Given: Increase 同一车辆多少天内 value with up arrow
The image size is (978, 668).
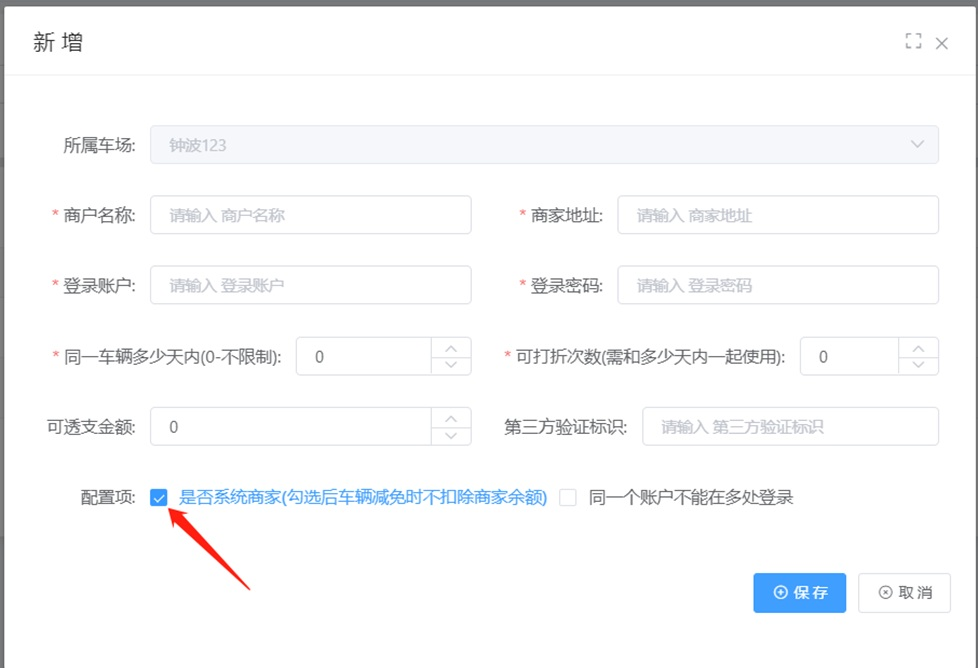Looking at the screenshot, I should coord(451,347).
